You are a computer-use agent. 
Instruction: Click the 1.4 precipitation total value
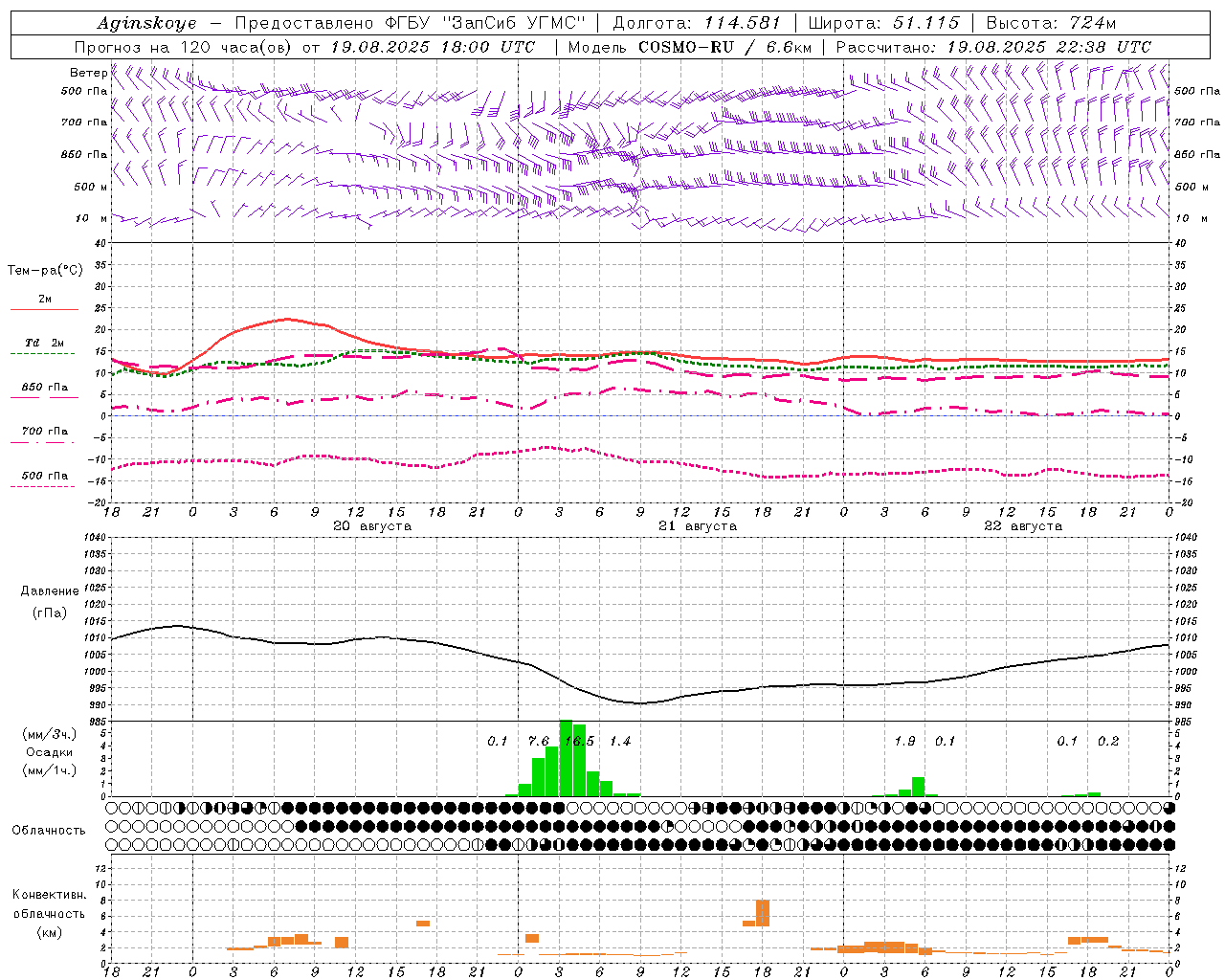pyautogui.click(x=620, y=742)
